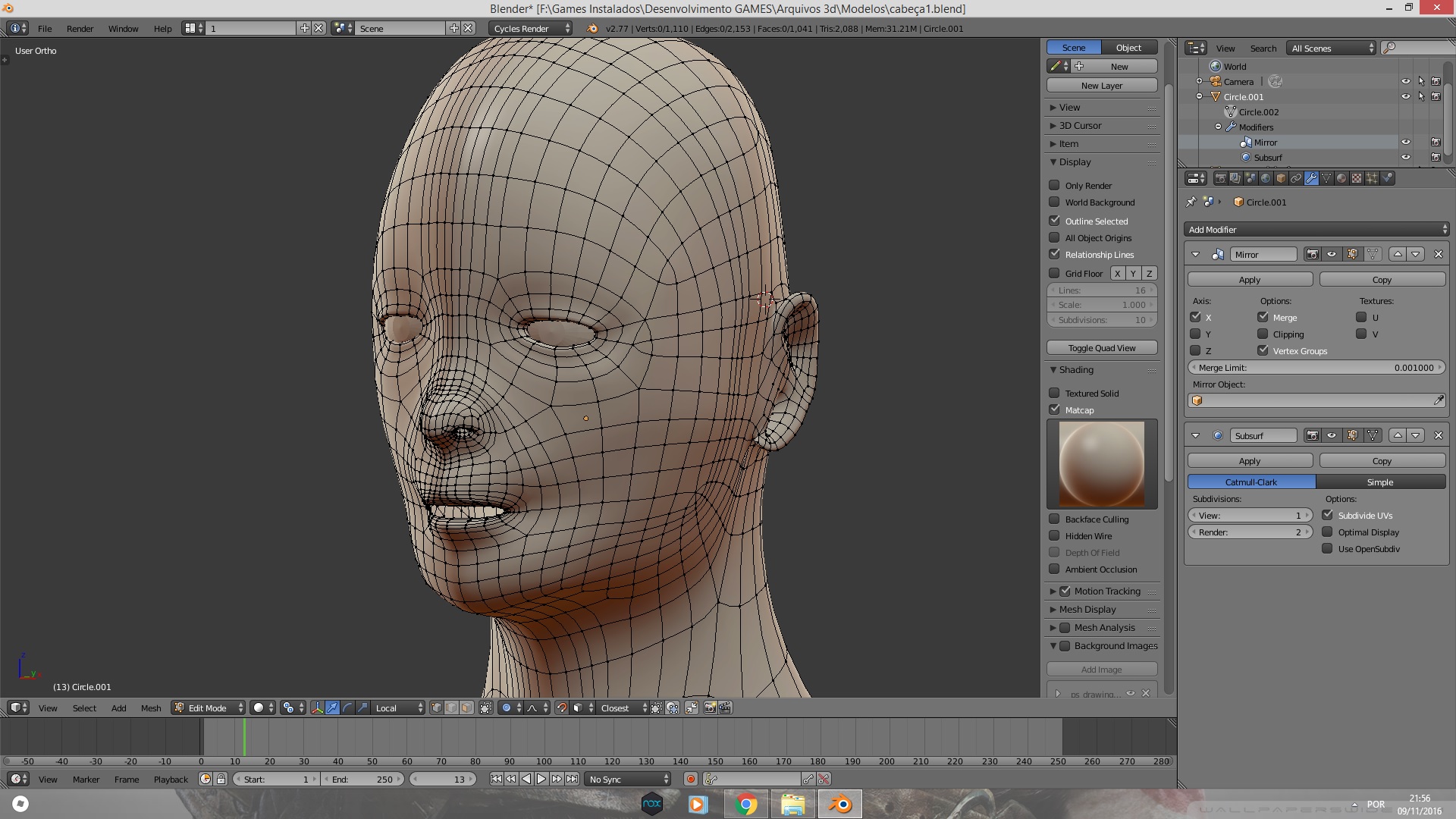The width and height of the screenshot is (1456, 819).
Task: Click the matcap sphere preview thumbnail
Action: click(x=1102, y=463)
